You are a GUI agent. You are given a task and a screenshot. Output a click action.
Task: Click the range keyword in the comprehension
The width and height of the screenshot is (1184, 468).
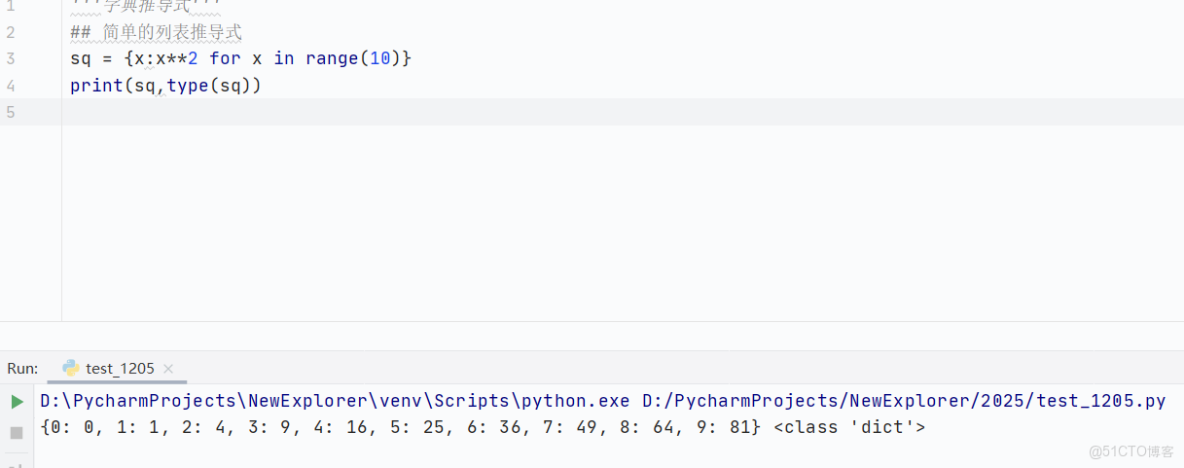[x=332, y=59]
